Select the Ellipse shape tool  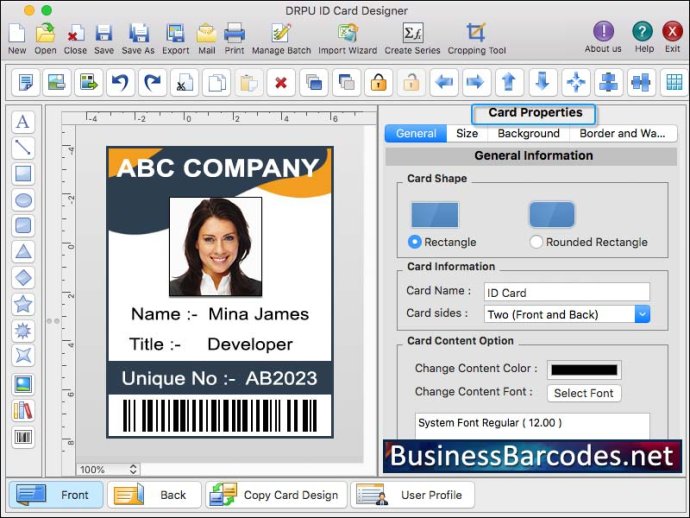coord(23,200)
